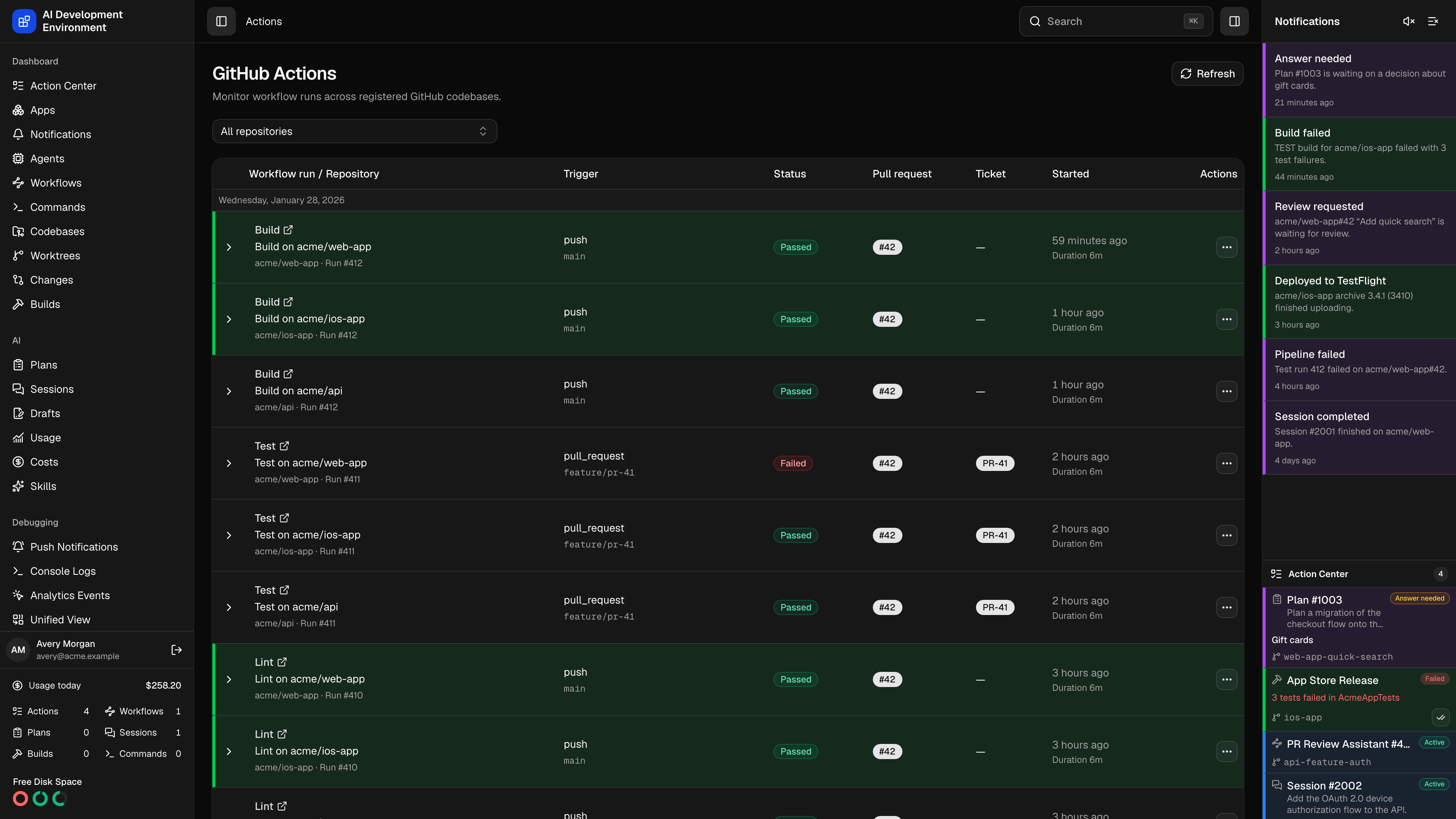This screenshot has width=1456, height=819.
Task: Open Push Notifications debugging page
Action: pos(97,546)
